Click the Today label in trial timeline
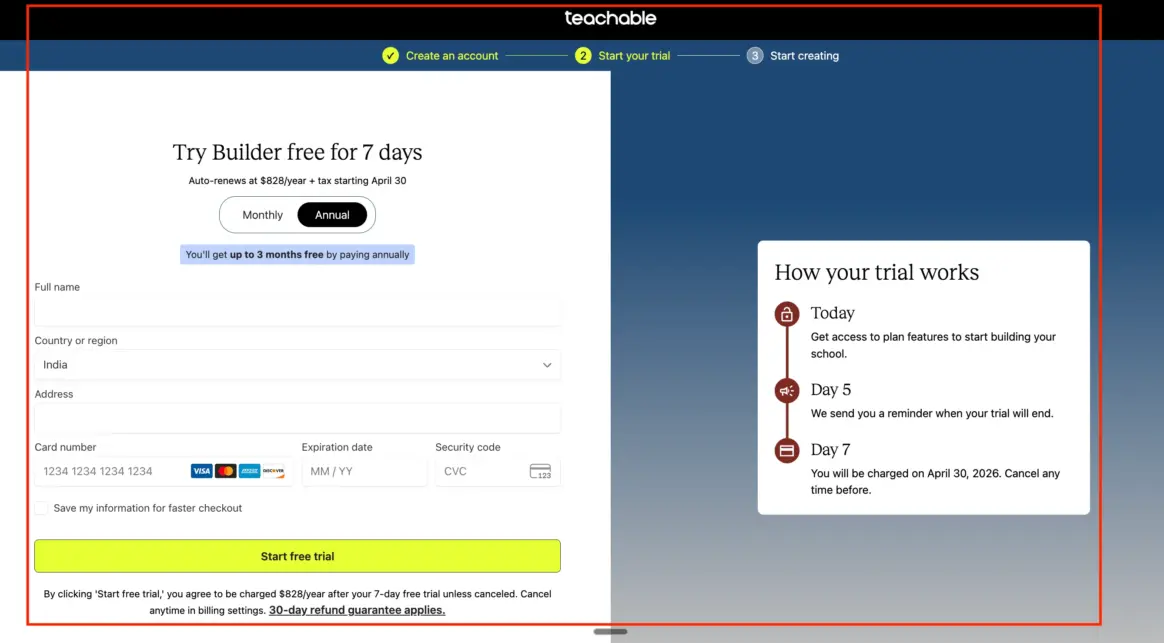Screen dimensions: 1164x643 point(832,313)
